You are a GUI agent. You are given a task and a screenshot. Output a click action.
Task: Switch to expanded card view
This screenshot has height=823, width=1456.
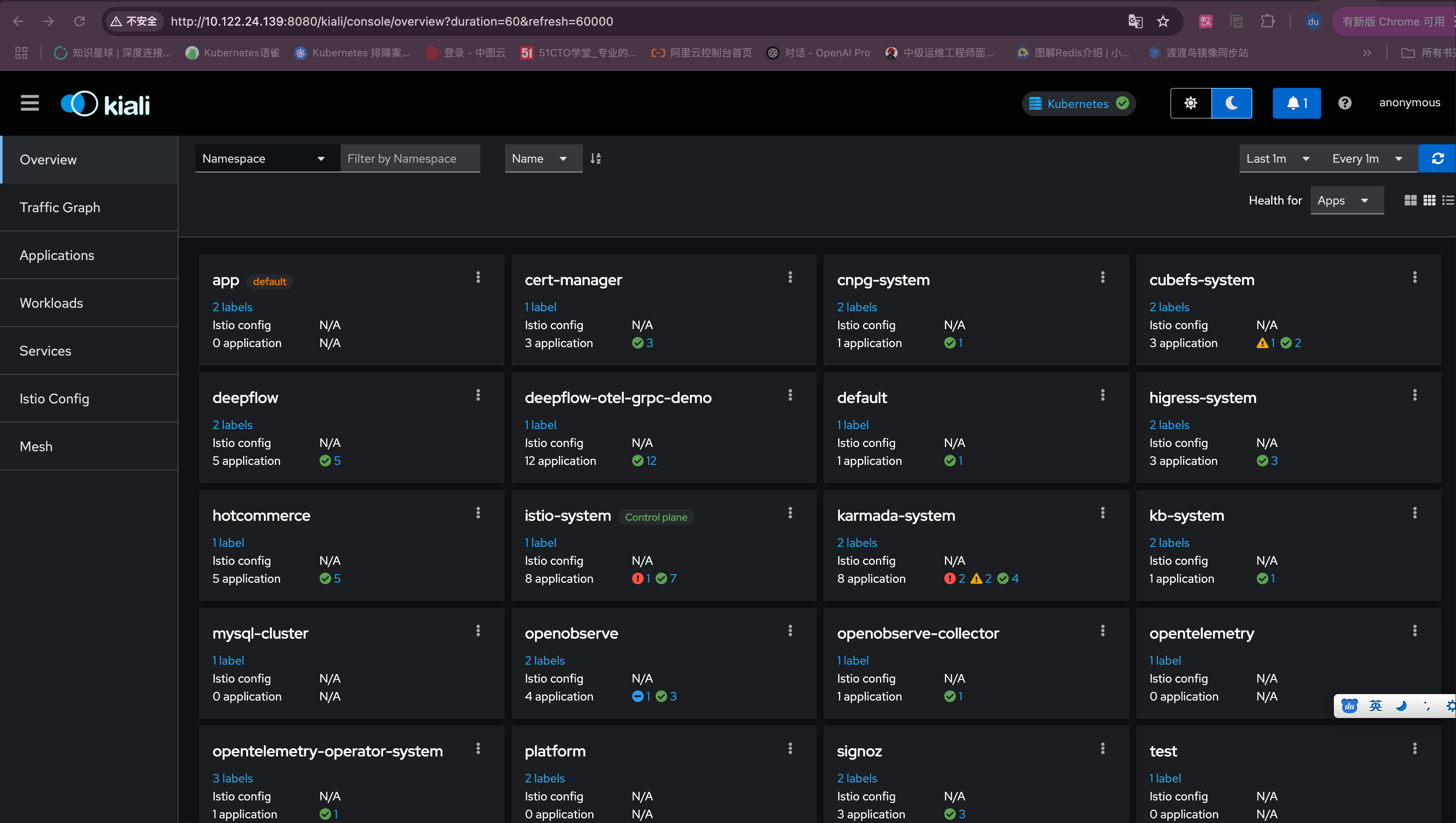point(1410,200)
